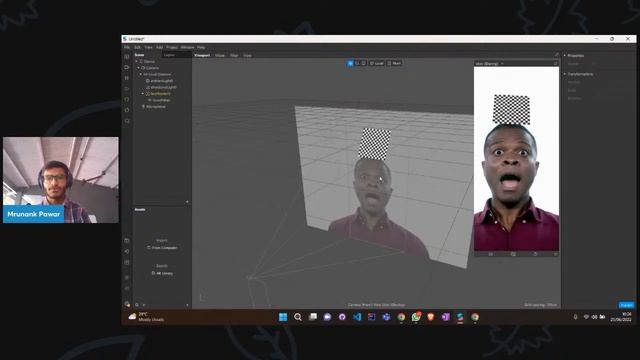The width and height of the screenshot is (640, 360).
Task: Select the Viewport tab
Action: point(202,55)
